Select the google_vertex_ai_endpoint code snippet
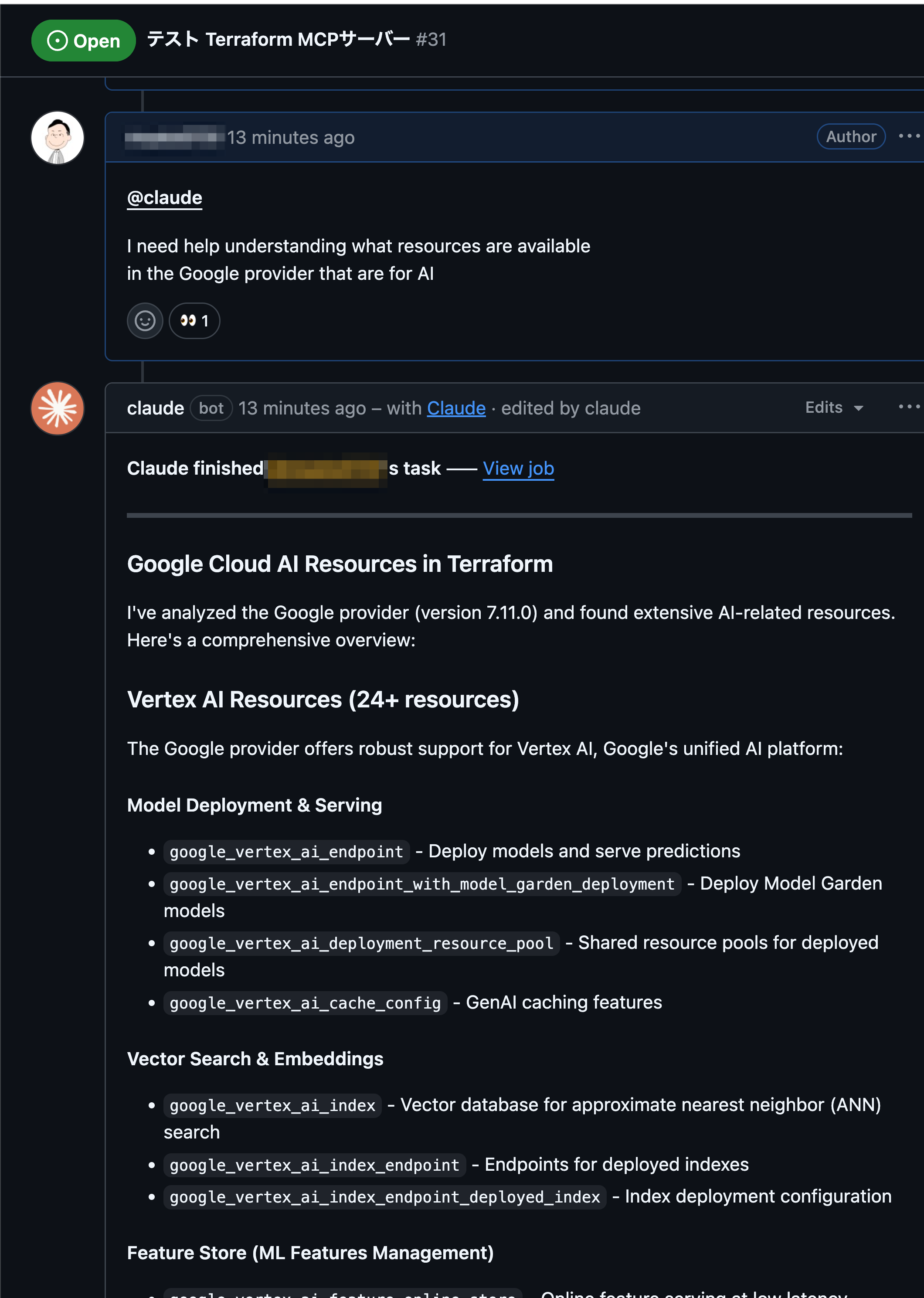 285,851
